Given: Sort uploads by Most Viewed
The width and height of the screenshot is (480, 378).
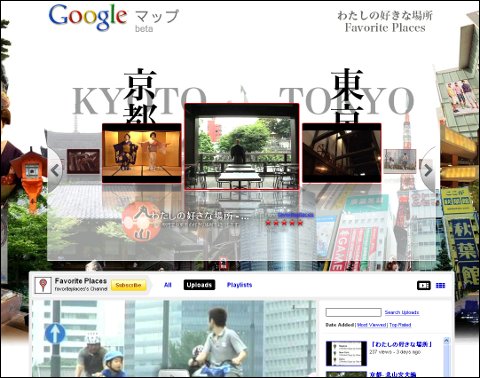Looking at the screenshot, I should [x=372, y=325].
